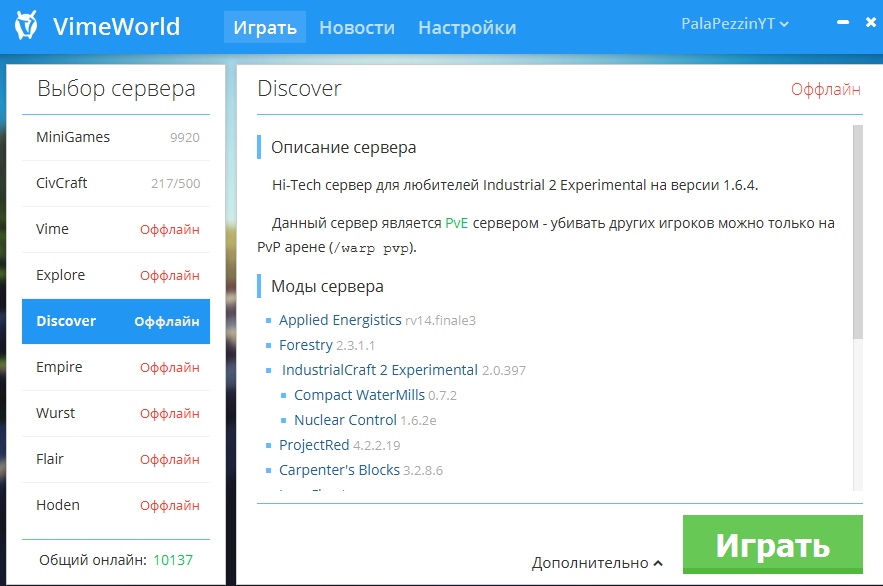Open the Applied Energistics mod link
This screenshot has height=586, width=883.
pyautogui.click(x=340, y=320)
